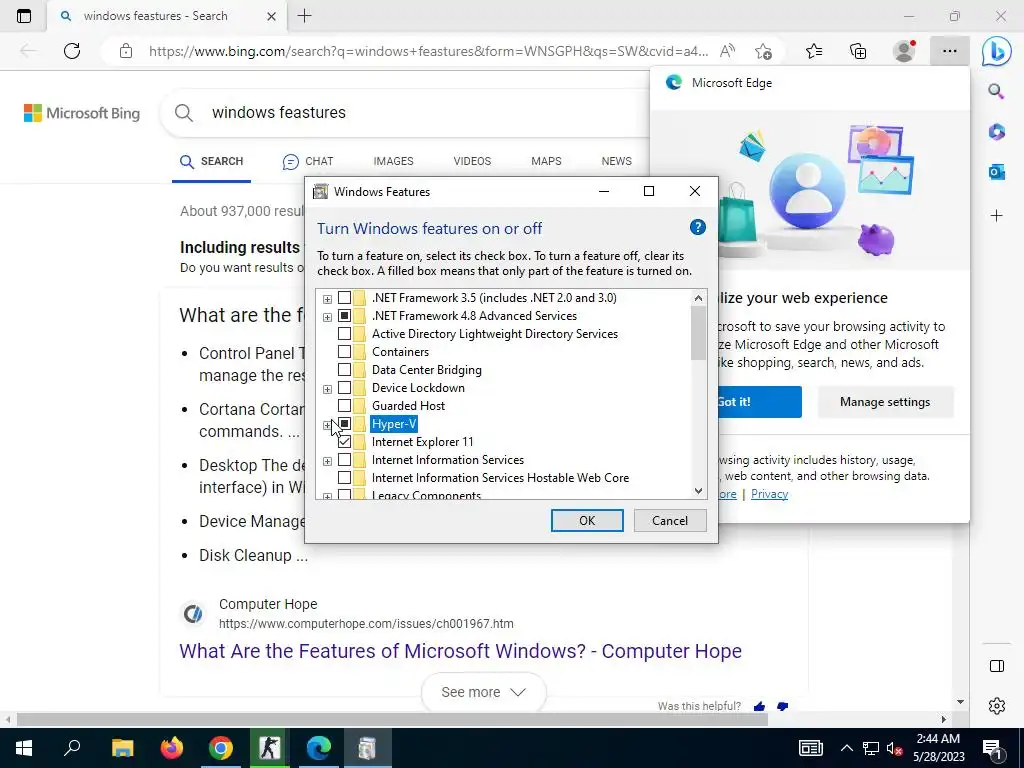1024x768 pixels.
Task: Click the read aloud icon in address bar
Action: pyautogui.click(x=727, y=51)
